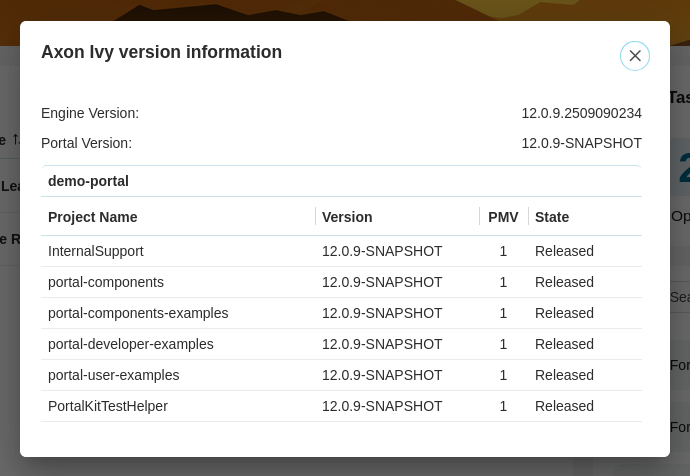Select the portal-components project name
The image size is (690, 476).
[x=106, y=282]
